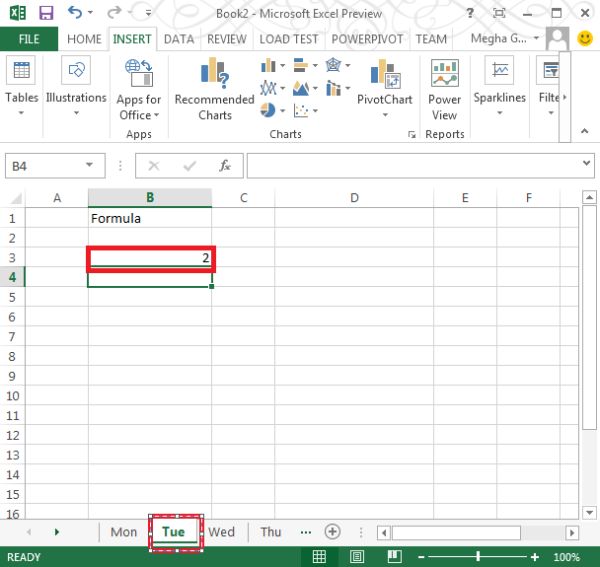
Task: Switch to Normal view in status bar
Action: (x=319, y=556)
